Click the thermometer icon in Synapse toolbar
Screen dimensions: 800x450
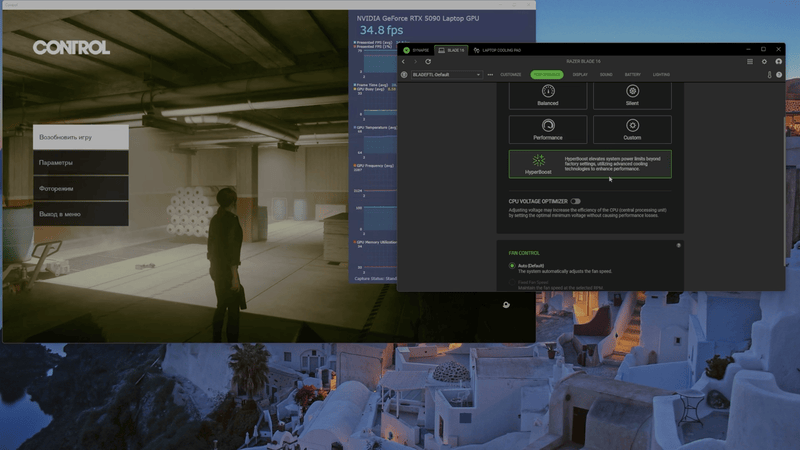click(769, 75)
